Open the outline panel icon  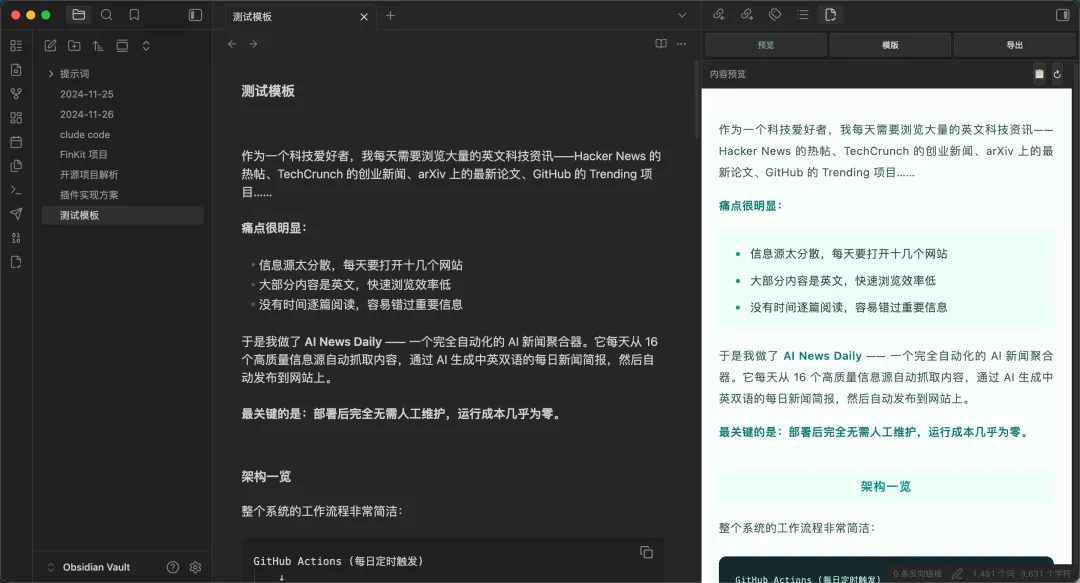[x=802, y=14]
